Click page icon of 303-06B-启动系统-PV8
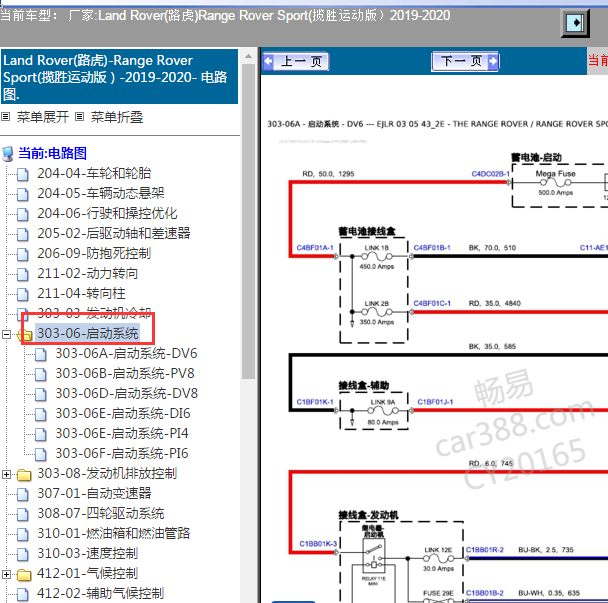Viewport: 608px width, 603px height. coord(40,374)
